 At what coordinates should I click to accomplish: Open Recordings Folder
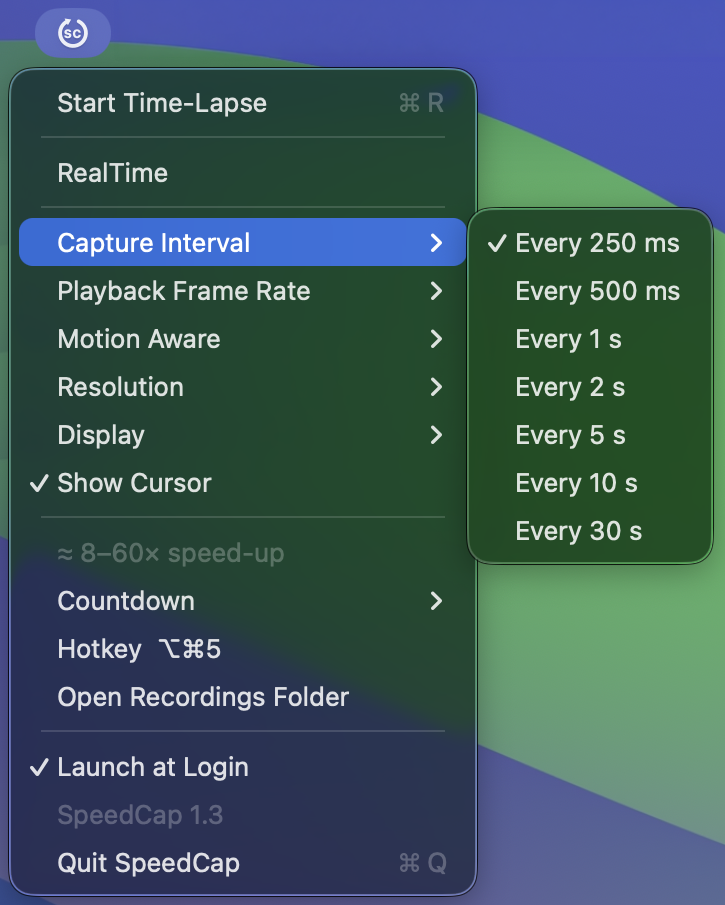point(242,697)
